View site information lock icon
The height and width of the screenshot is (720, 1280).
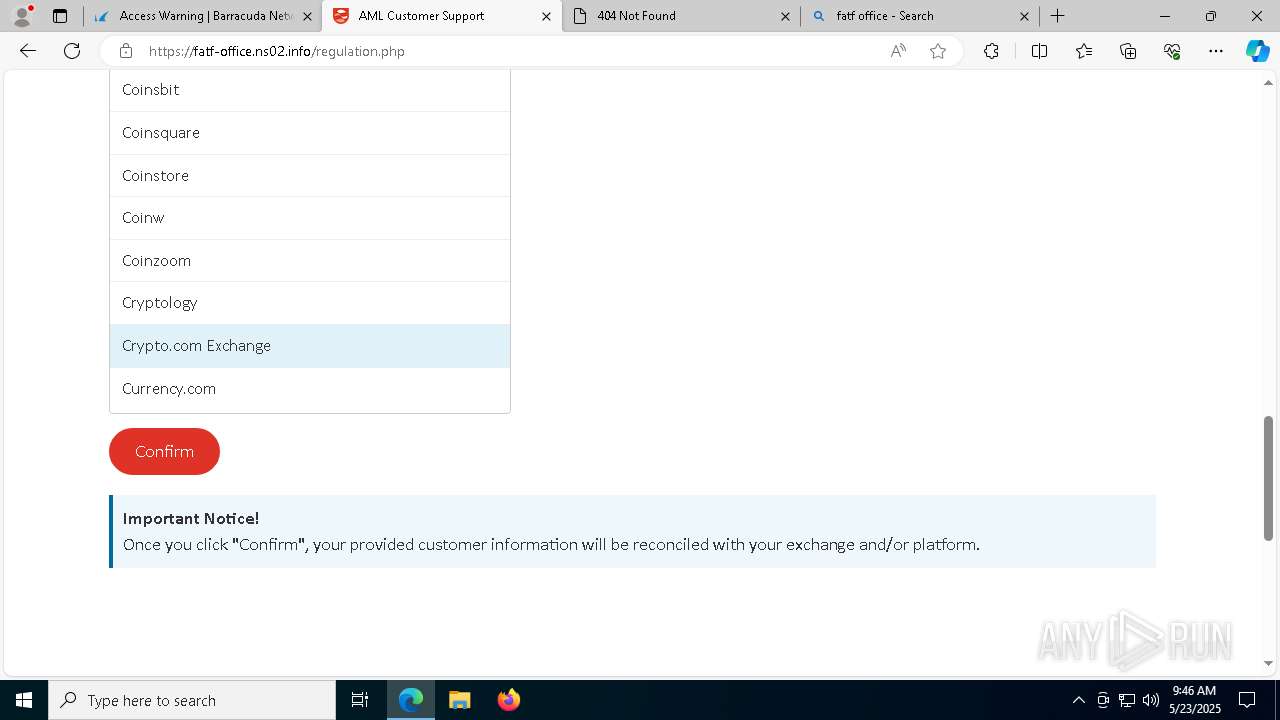point(125,51)
